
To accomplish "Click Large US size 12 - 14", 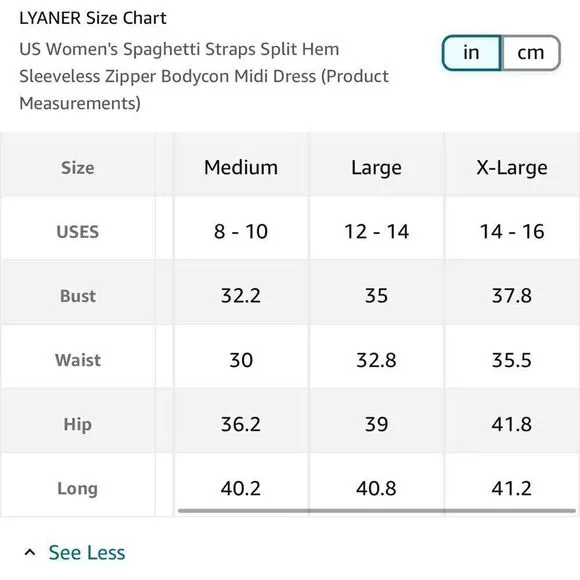I will (x=376, y=232).
